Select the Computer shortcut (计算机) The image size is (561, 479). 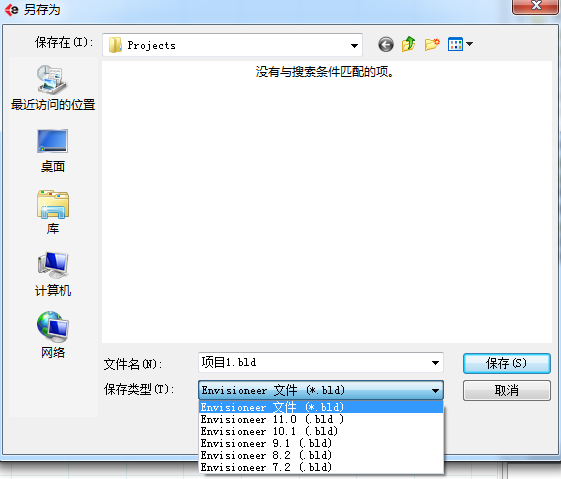pyautogui.click(x=53, y=274)
